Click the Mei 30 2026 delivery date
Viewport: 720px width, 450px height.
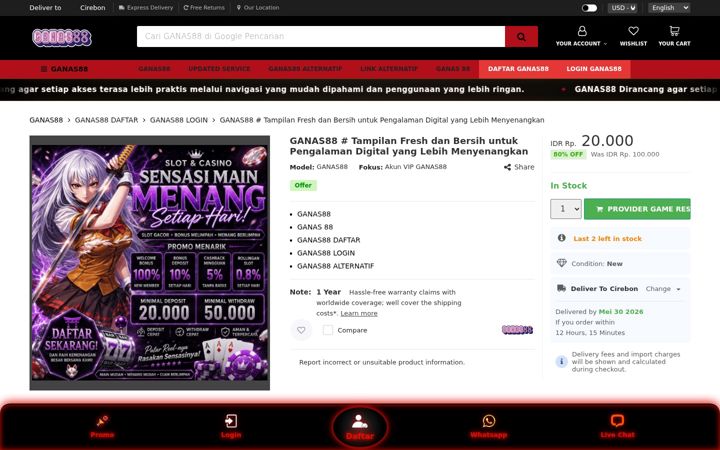(621, 311)
